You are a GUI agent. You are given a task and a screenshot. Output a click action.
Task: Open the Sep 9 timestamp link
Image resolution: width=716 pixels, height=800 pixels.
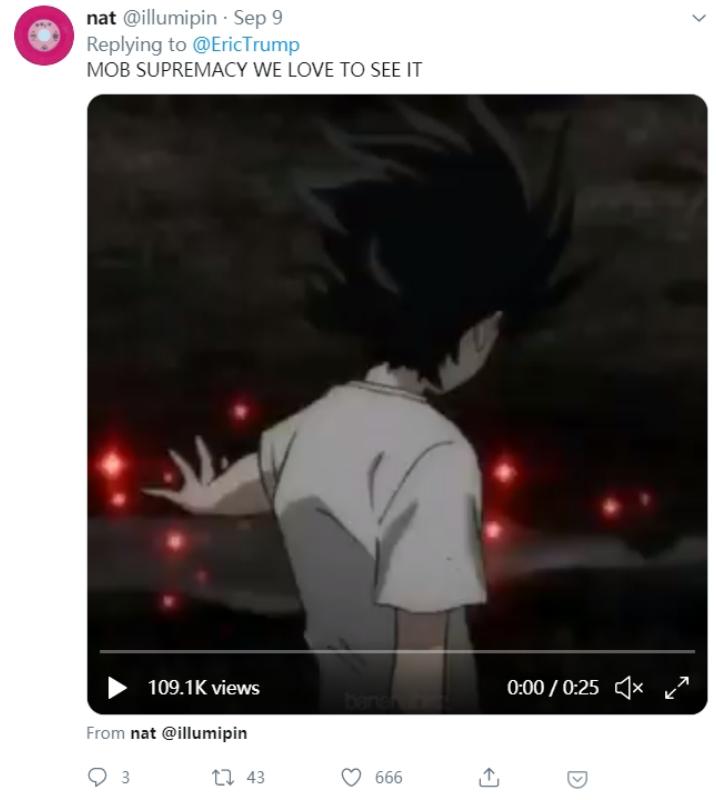tap(258, 18)
